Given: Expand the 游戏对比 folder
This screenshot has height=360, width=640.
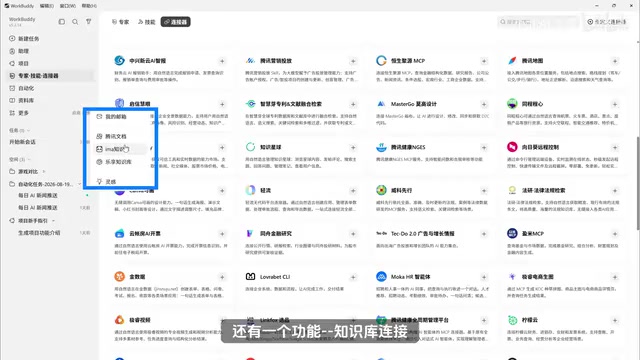Looking at the screenshot, I should (44, 171).
